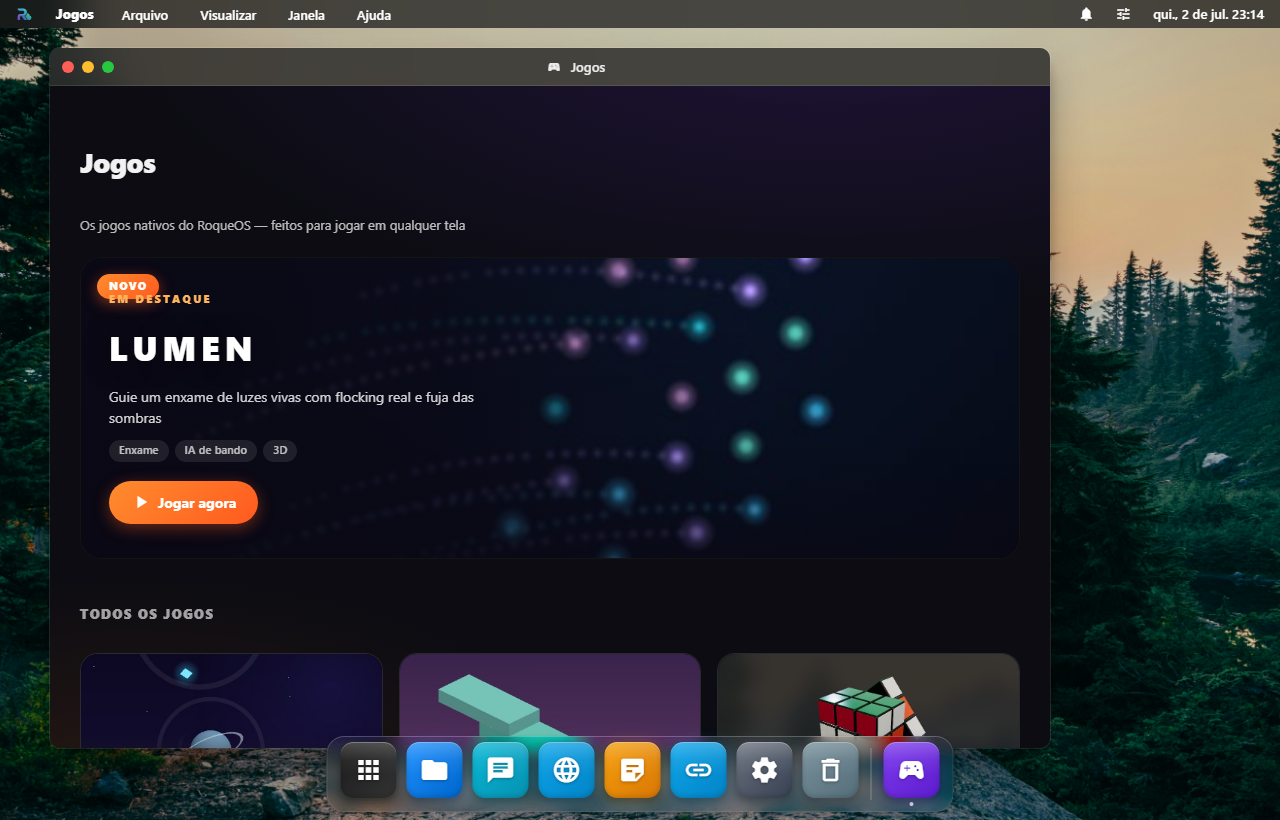1280x820 pixels.
Task: Select the IA de bando tag chip
Action: 216,450
